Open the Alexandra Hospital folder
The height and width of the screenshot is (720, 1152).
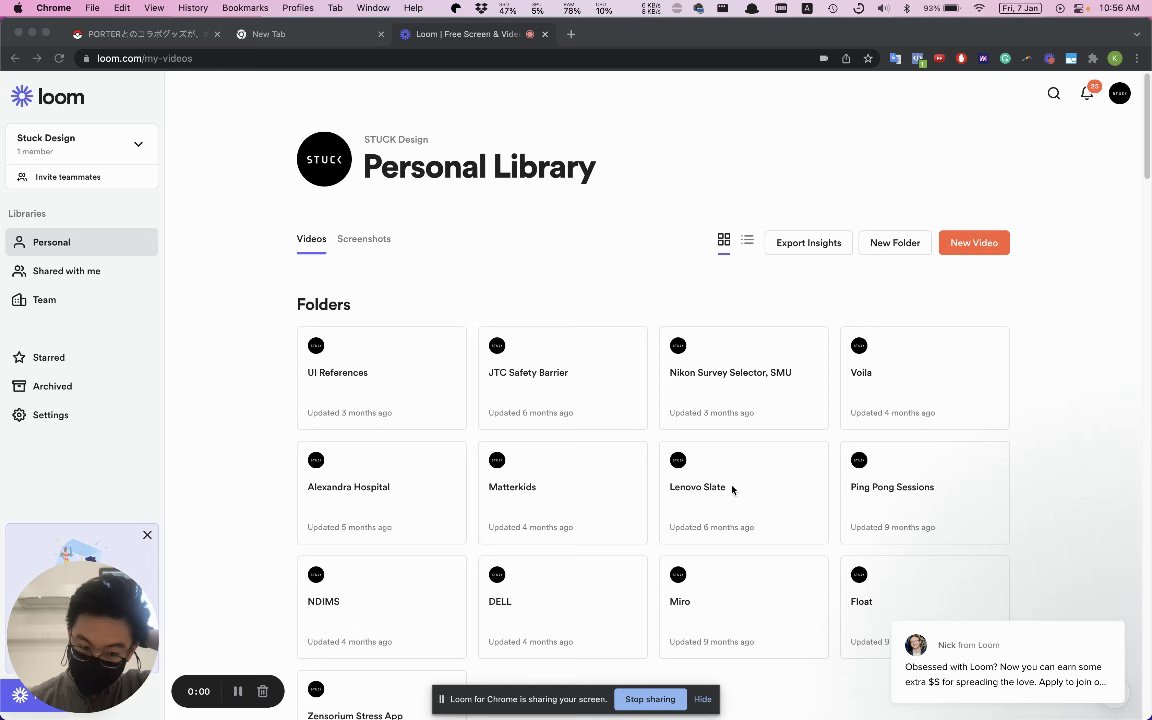(381, 492)
